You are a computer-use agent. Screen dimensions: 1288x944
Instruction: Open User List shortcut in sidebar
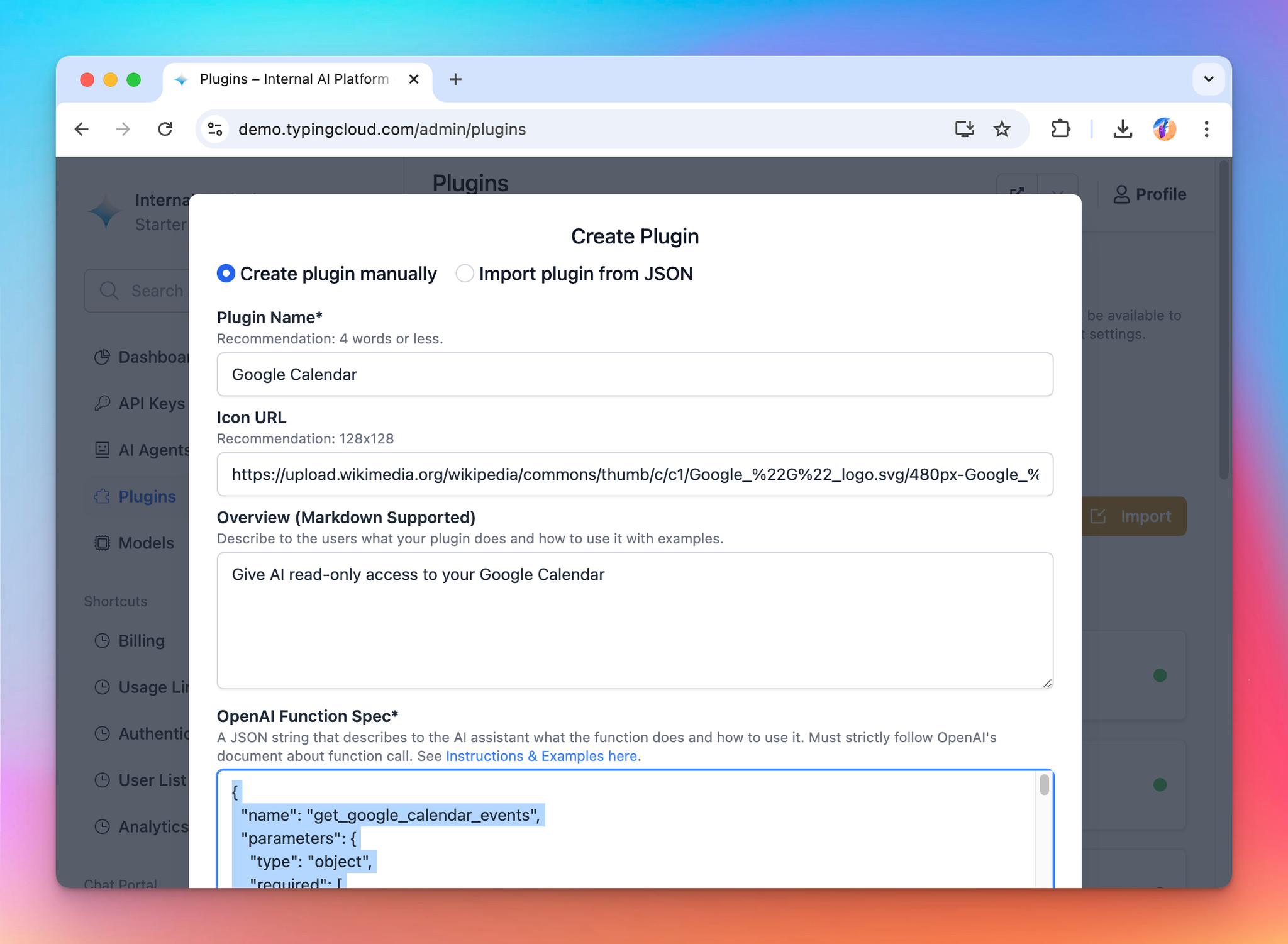[140, 780]
